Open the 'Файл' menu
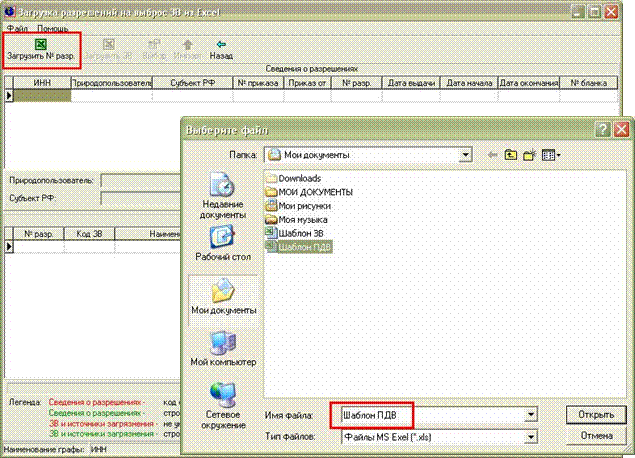Viewport: 635px width, 458px height. click(16, 28)
